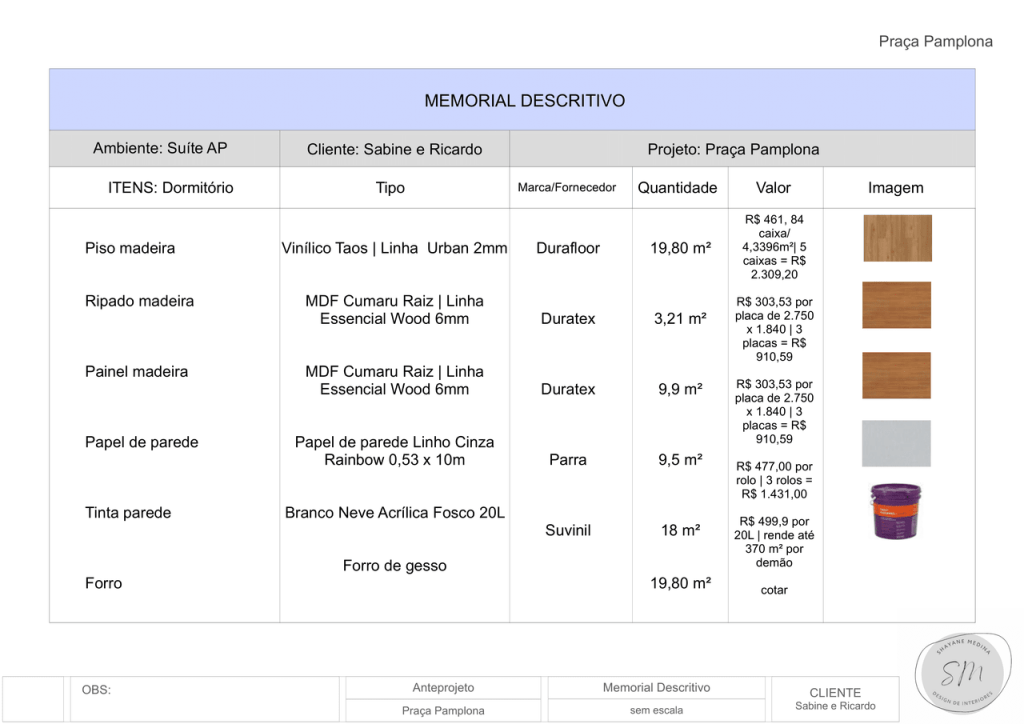The image size is (1024, 724).
Task: Select the grey wallpaper swatch image
Action: pyautogui.click(x=896, y=443)
